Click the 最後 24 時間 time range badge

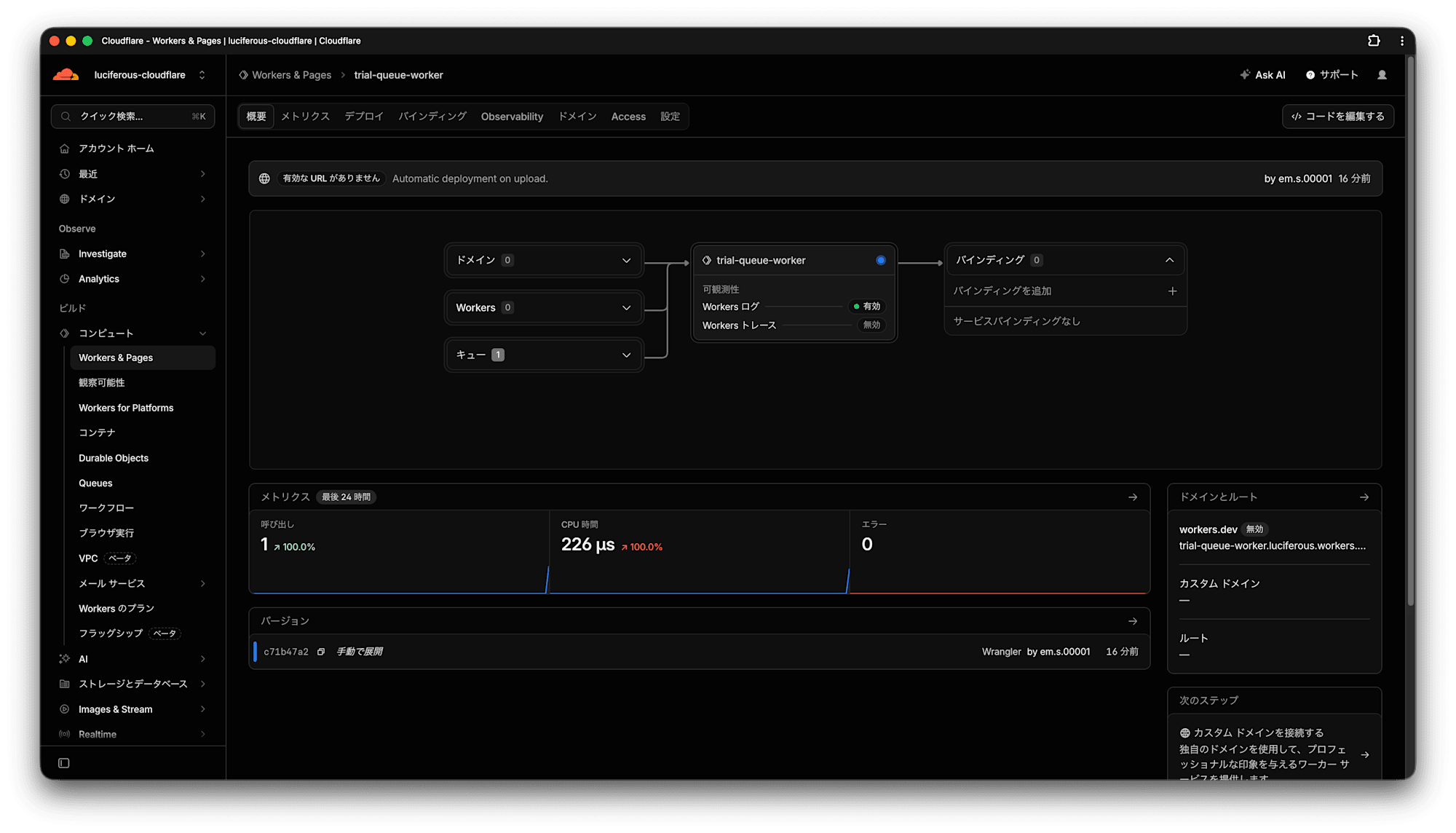pyautogui.click(x=347, y=497)
